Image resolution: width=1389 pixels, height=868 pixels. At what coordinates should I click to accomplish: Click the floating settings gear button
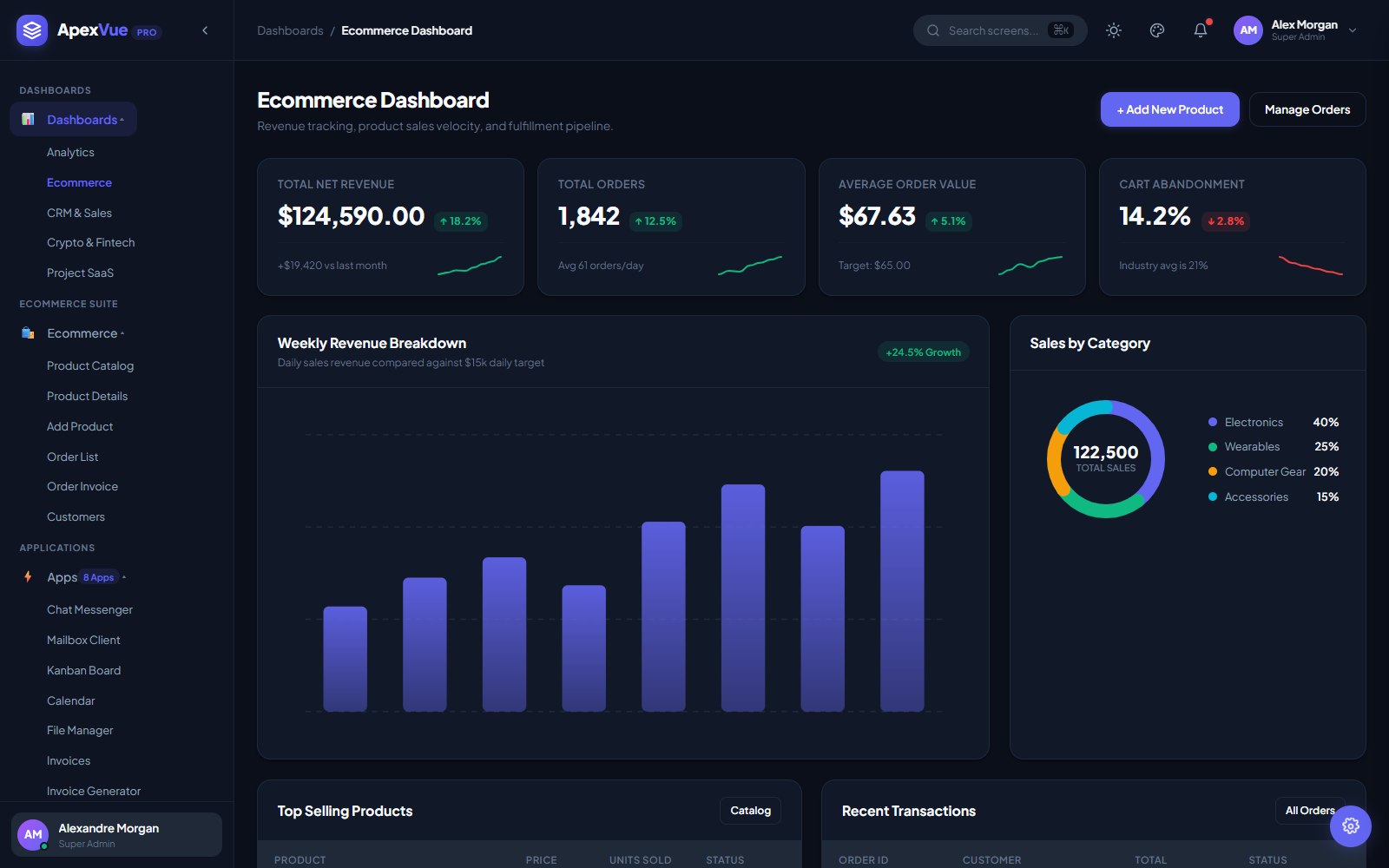point(1351,826)
